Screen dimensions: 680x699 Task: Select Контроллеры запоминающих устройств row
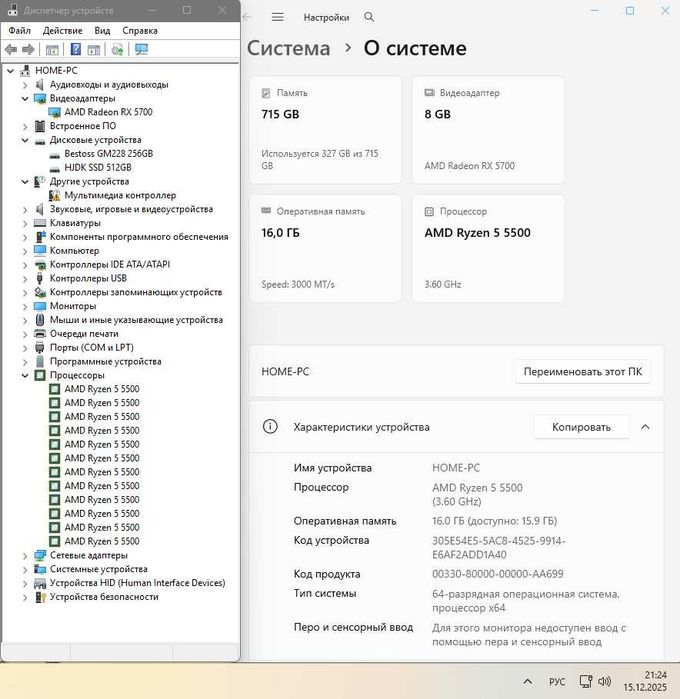136,292
